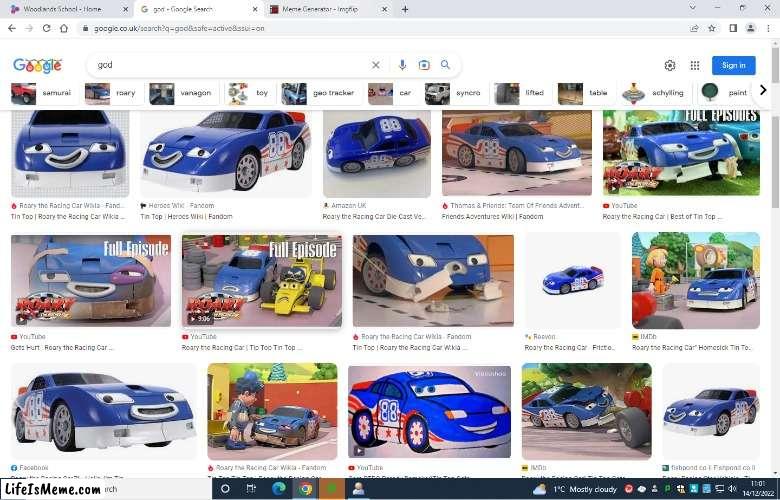This screenshot has width=780, height=500.
Task: Open Best of Tin Top YouTube link
Action: coord(662,216)
